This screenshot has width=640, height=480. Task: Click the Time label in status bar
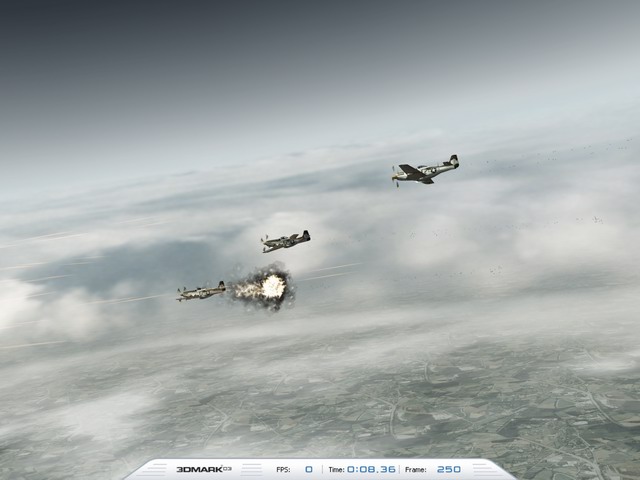(336, 469)
